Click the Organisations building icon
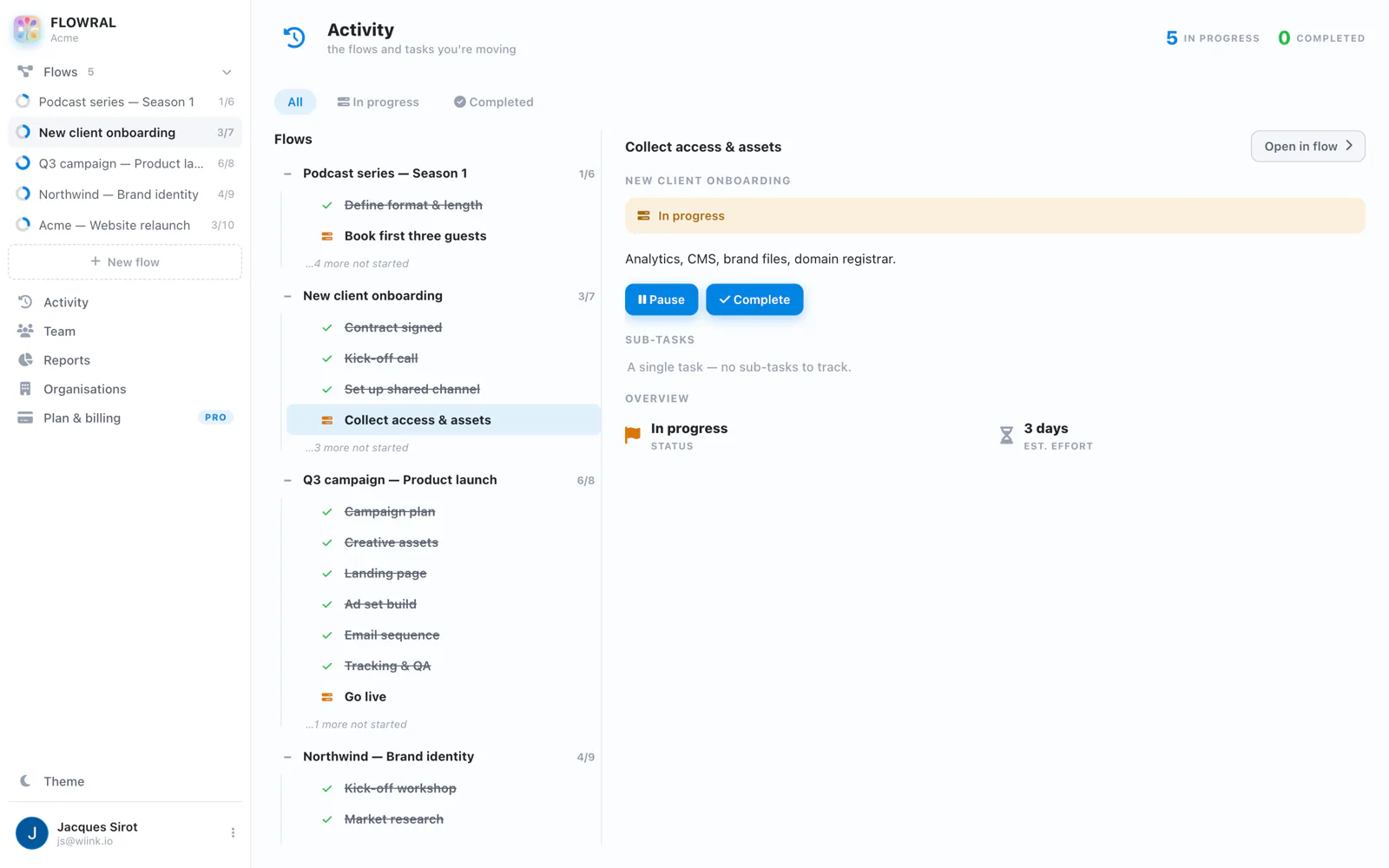This screenshot has width=1389, height=868. (x=25, y=389)
